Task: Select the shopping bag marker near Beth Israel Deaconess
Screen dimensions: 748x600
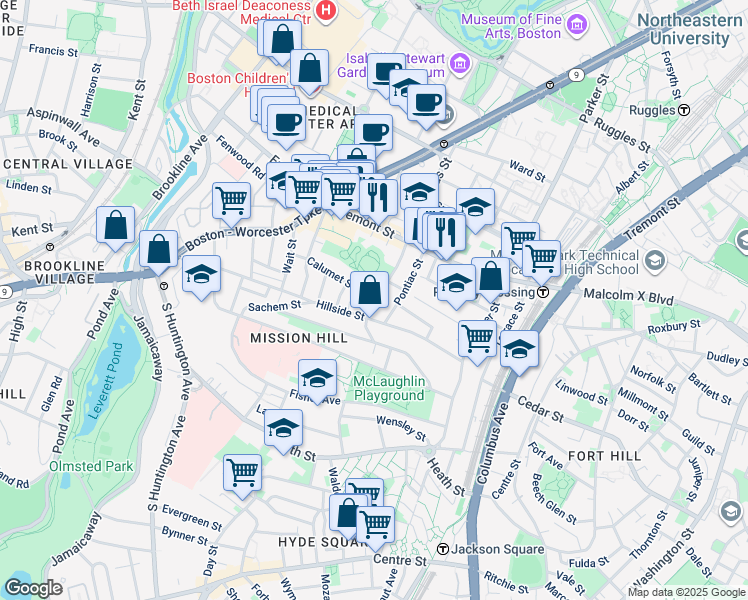Action: (282, 41)
